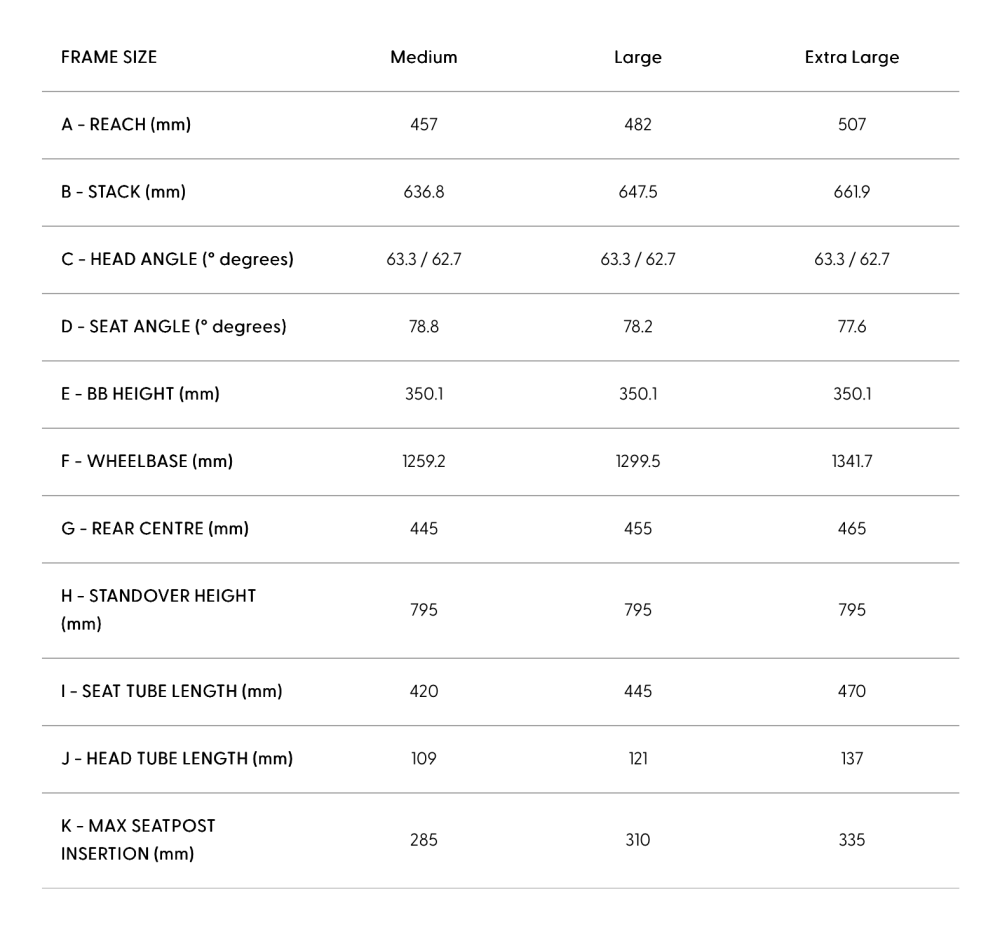Select Extra Large seat angle 77.6

click(852, 326)
